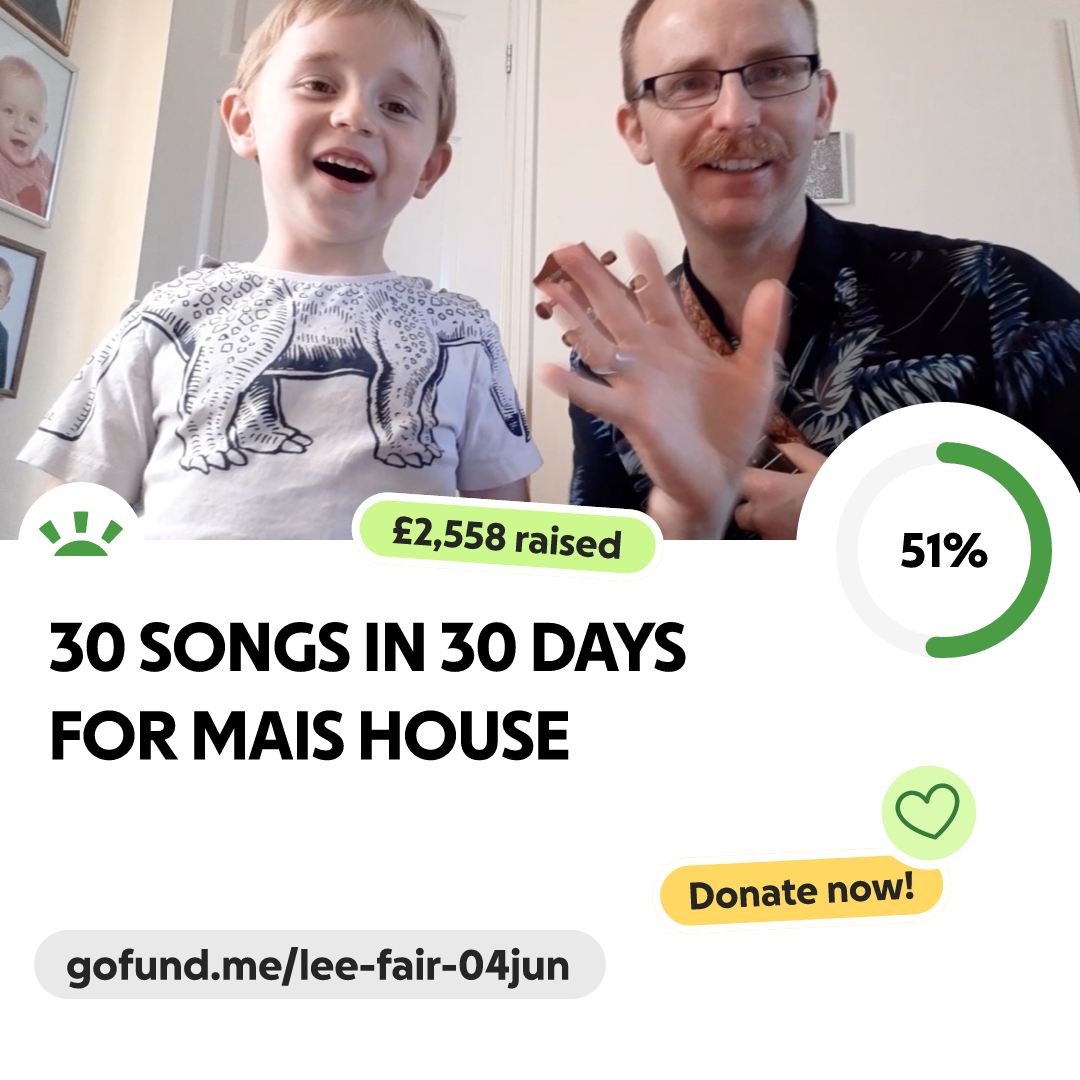This screenshot has height=1080, width=1080.
Task: Select the Donate now button
Action: [801, 892]
